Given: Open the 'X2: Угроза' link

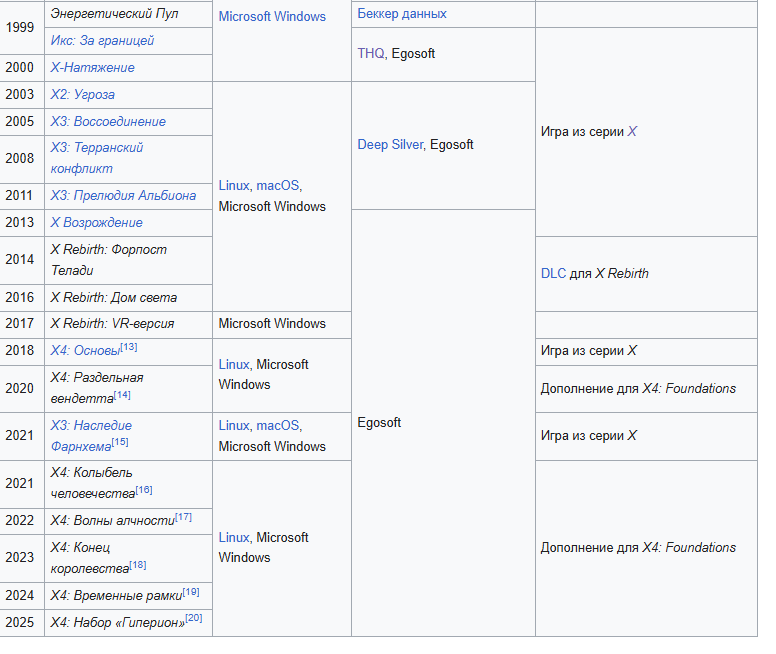Looking at the screenshot, I should click(x=83, y=95).
